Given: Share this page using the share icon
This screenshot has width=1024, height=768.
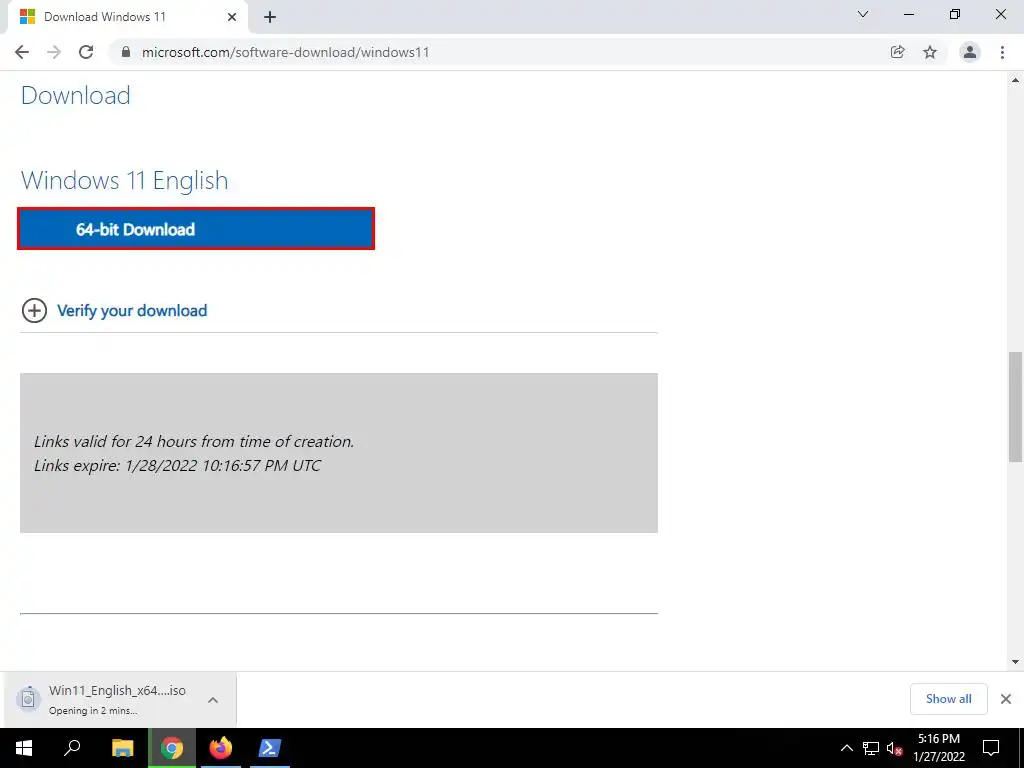Looking at the screenshot, I should tap(898, 52).
